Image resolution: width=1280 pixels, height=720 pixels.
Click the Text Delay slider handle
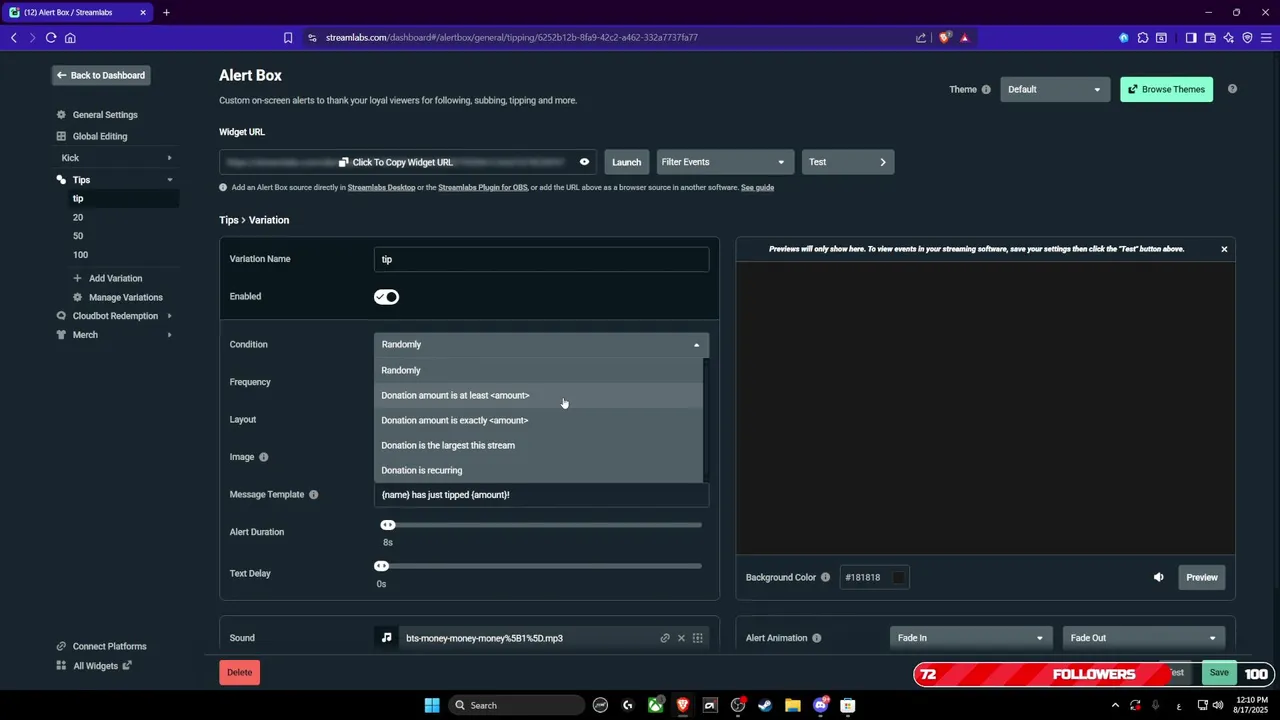click(381, 566)
